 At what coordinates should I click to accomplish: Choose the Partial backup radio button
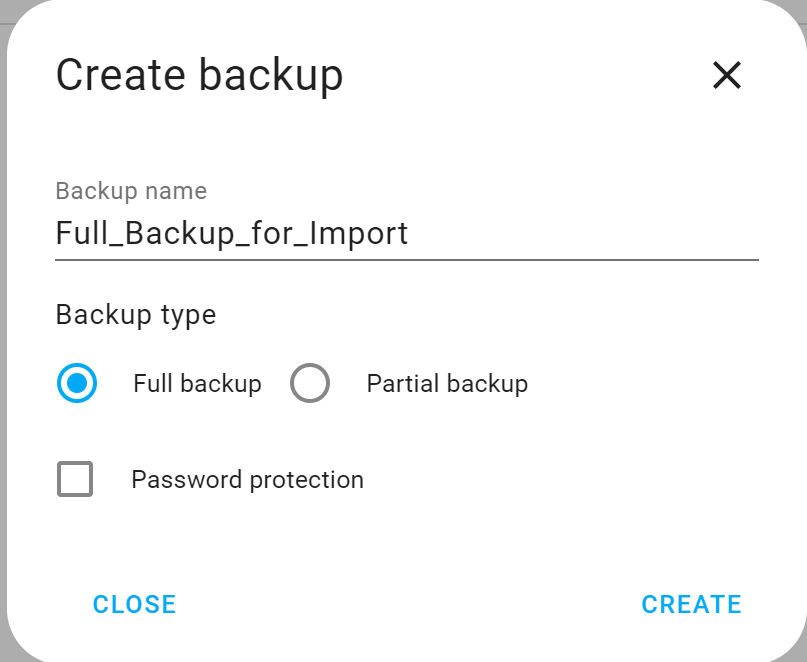pyautogui.click(x=310, y=383)
